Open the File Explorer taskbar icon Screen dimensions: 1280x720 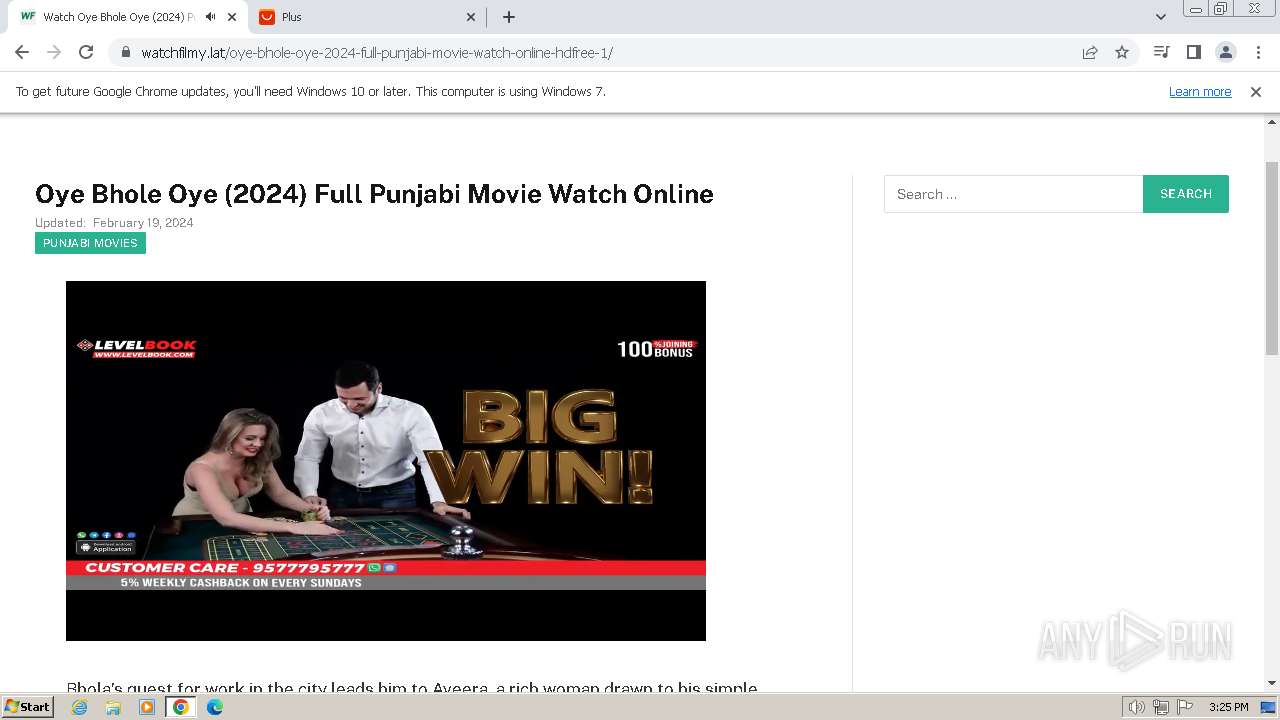(113, 707)
